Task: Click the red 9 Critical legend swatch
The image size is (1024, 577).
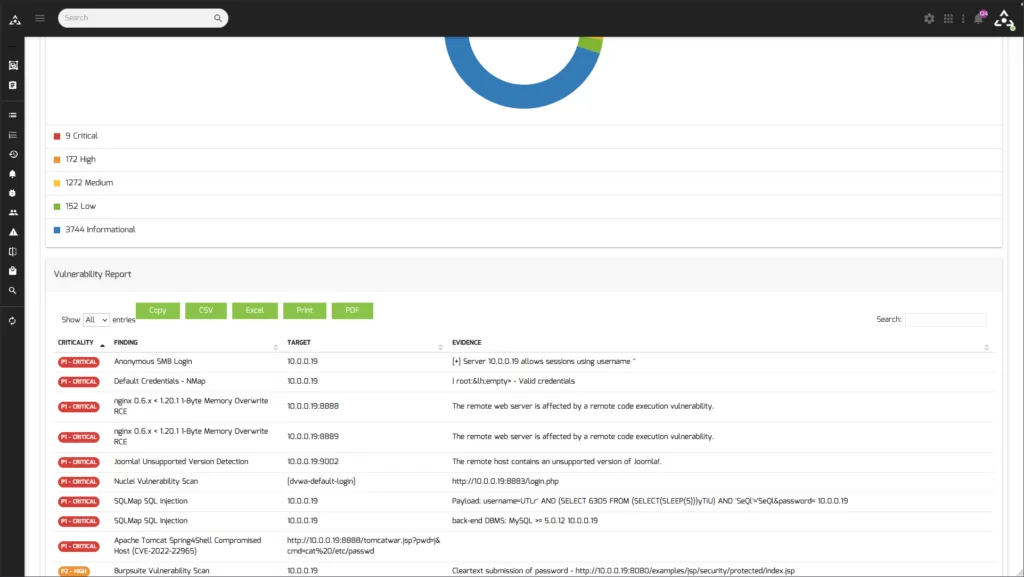Action: click(57, 136)
